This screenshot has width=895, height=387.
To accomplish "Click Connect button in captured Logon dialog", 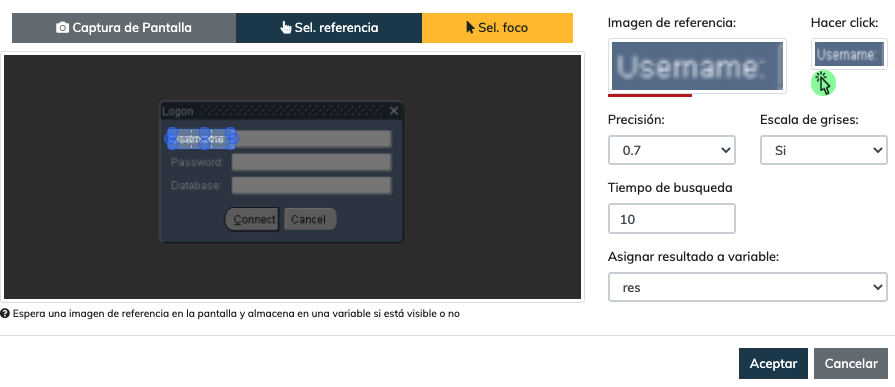I will click(252, 219).
